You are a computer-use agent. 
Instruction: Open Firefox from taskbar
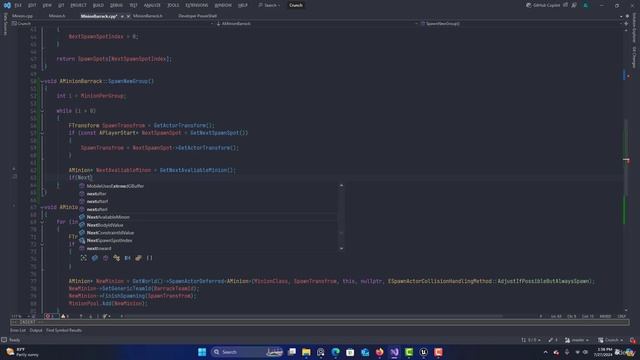(380, 352)
